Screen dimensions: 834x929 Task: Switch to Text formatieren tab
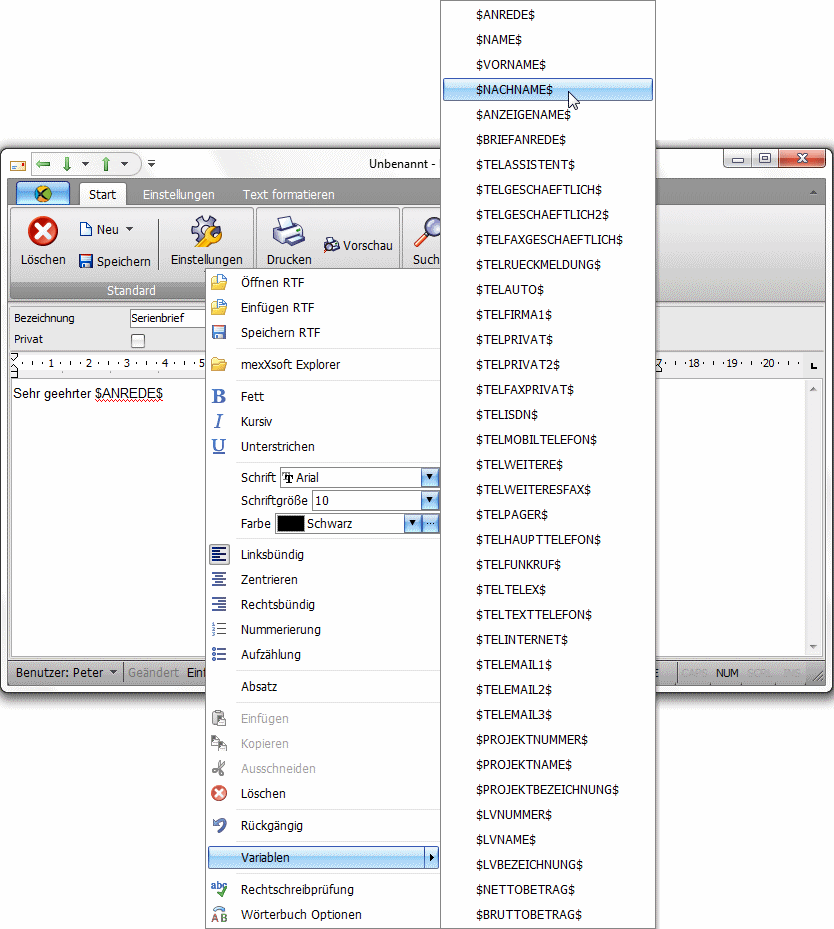point(288,194)
